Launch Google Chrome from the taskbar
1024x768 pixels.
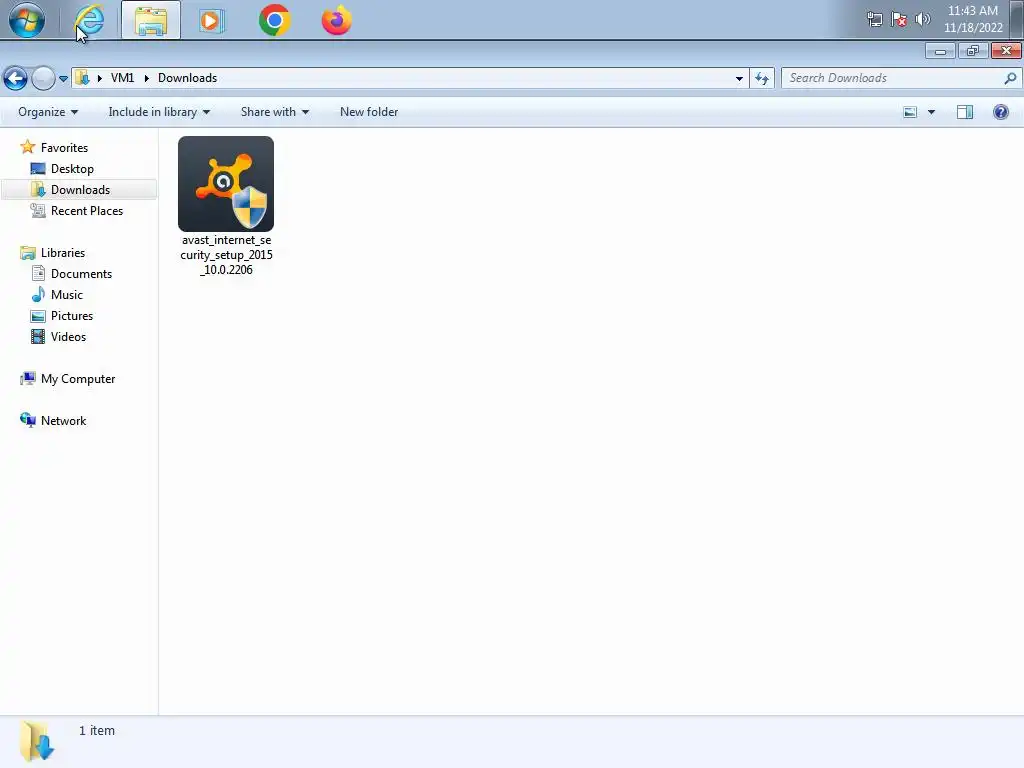tap(274, 20)
